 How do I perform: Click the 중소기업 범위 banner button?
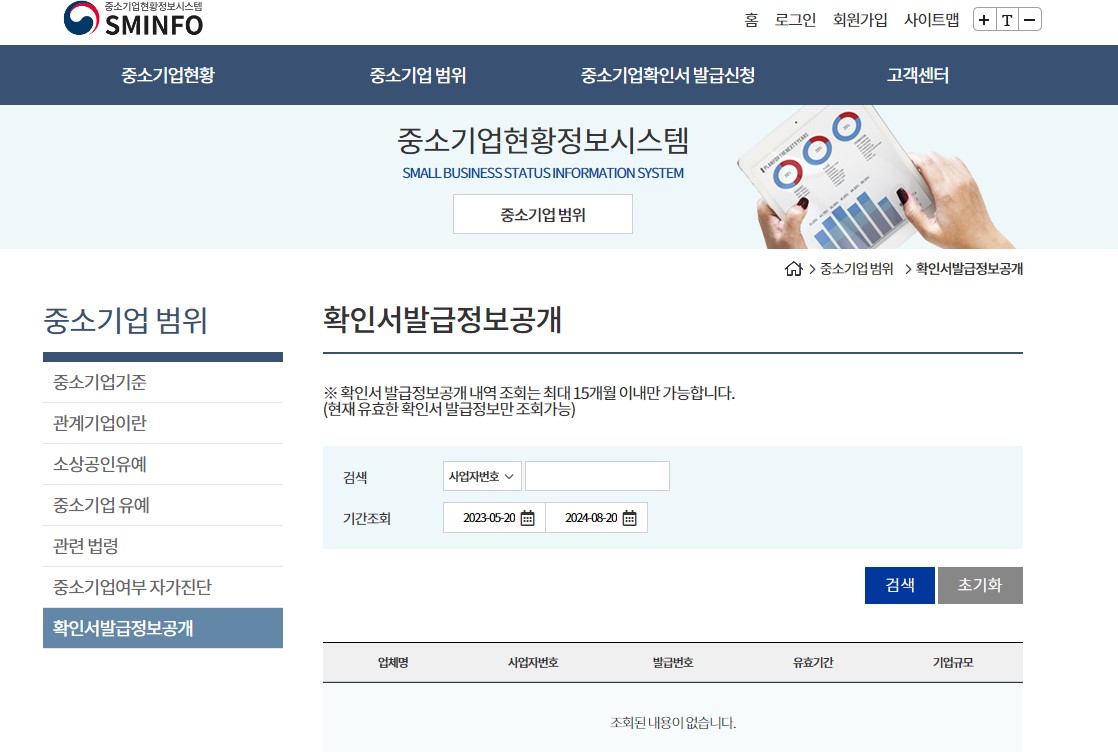[x=542, y=213]
